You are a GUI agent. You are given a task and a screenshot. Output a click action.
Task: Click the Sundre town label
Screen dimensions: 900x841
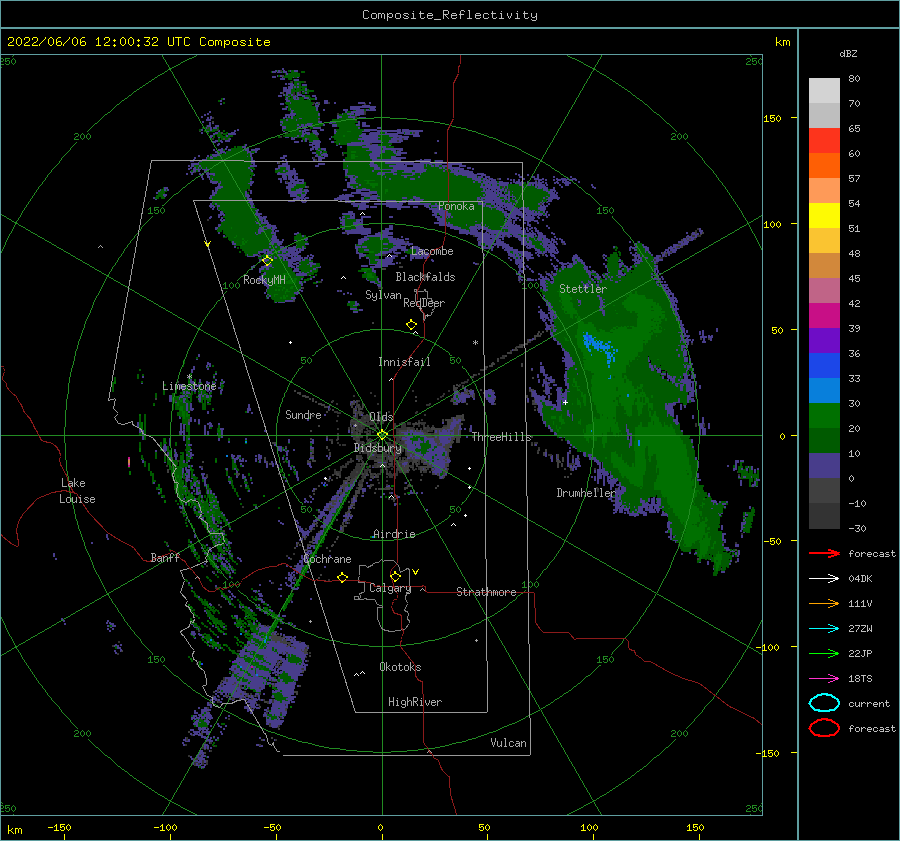[x=303, y=415]
